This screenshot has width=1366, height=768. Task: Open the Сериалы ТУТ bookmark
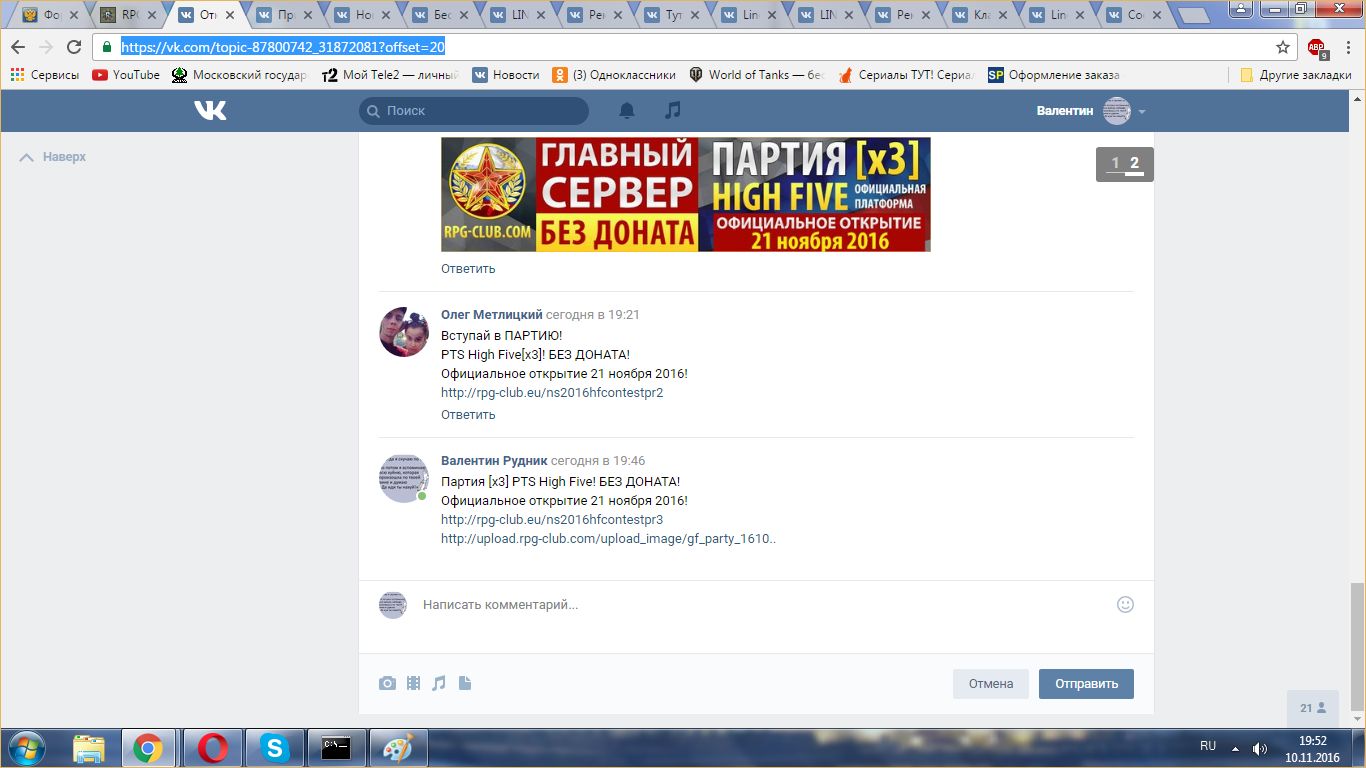[x=906, y=75]
